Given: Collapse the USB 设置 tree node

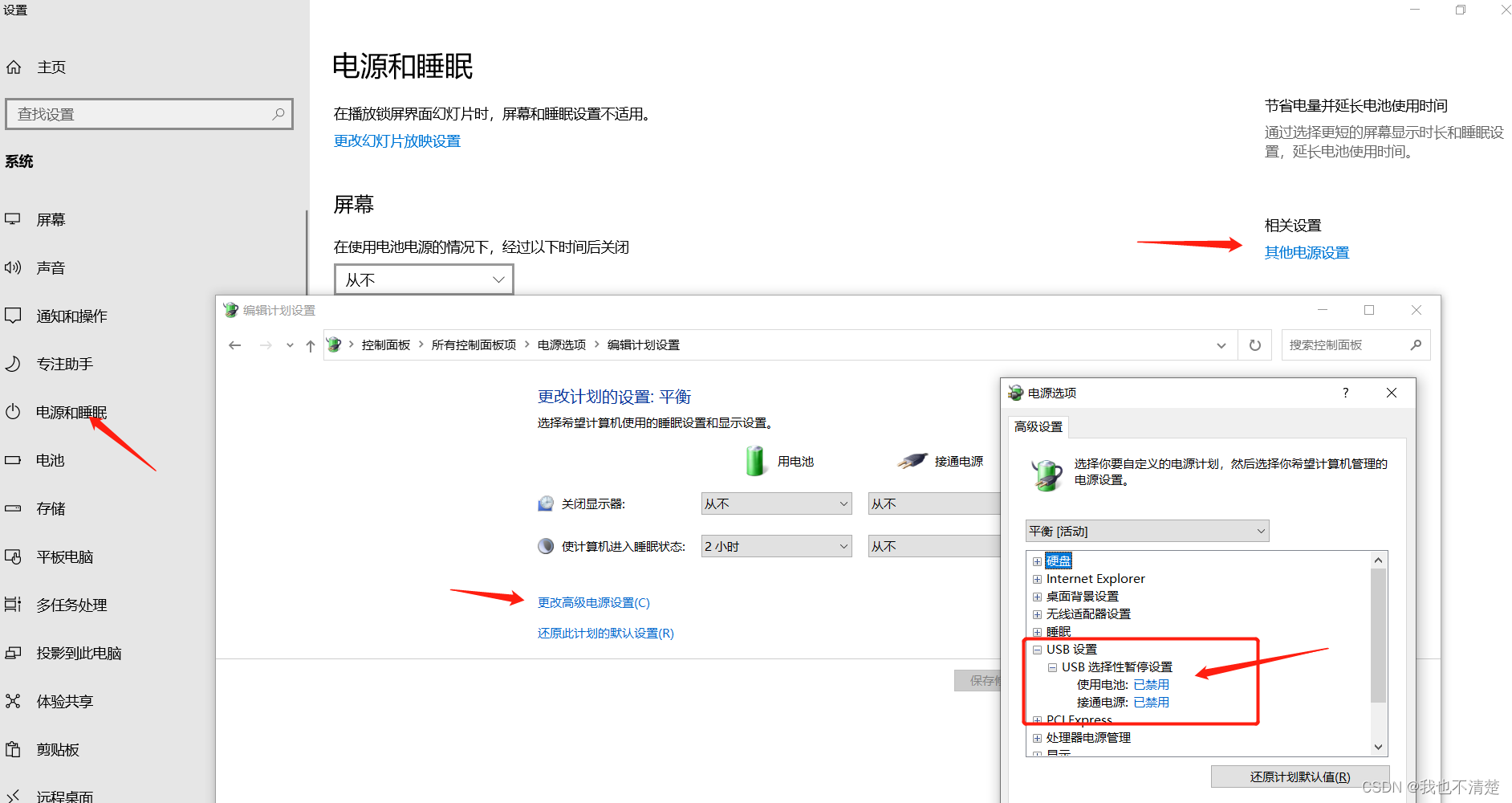Looking at the screenshot, I should coord(1037,650).
